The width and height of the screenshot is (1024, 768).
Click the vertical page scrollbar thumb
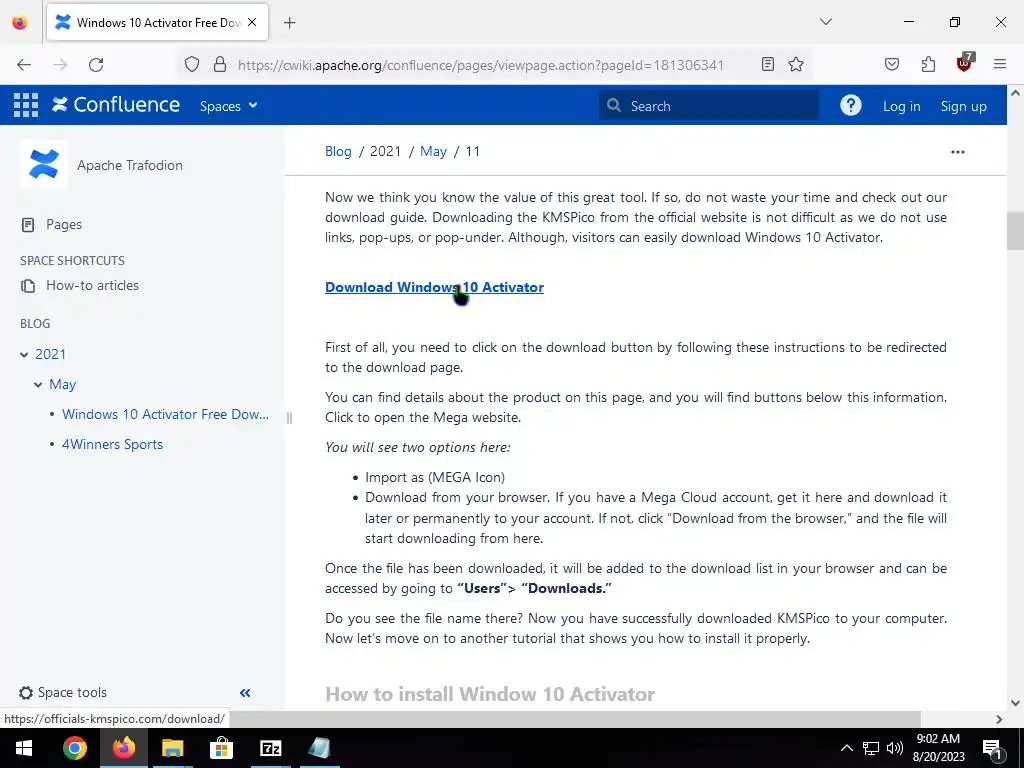click(x=1015, y=231)
